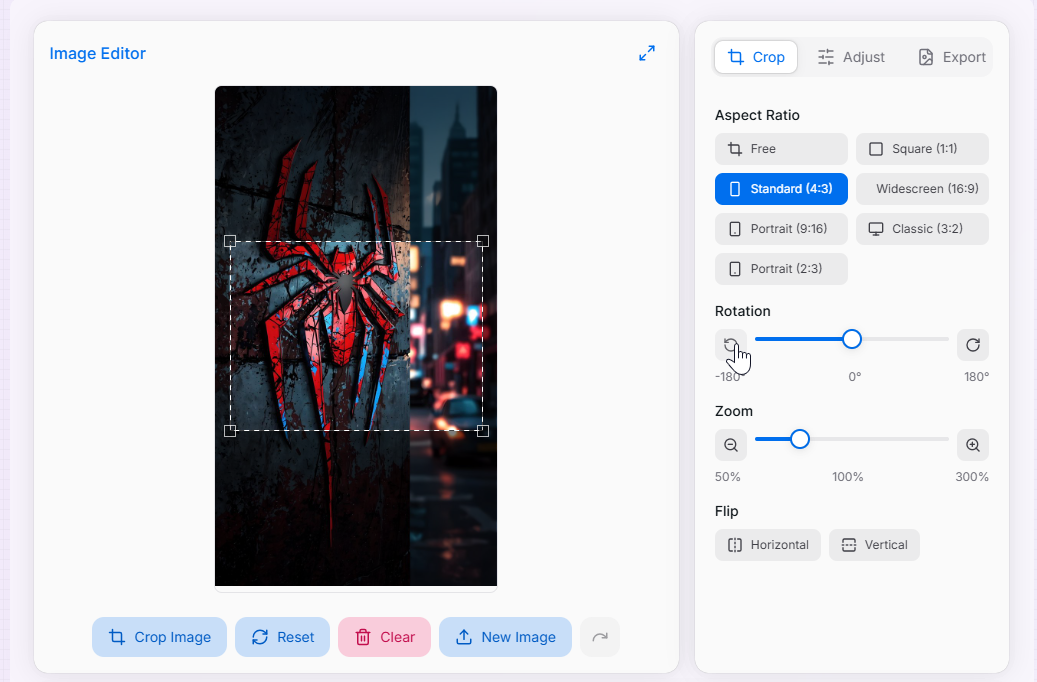This screenshot has height=682, width=1037.
Task: Choose Square (1:1) aspect ratio
Action: [x=922, y=149]
